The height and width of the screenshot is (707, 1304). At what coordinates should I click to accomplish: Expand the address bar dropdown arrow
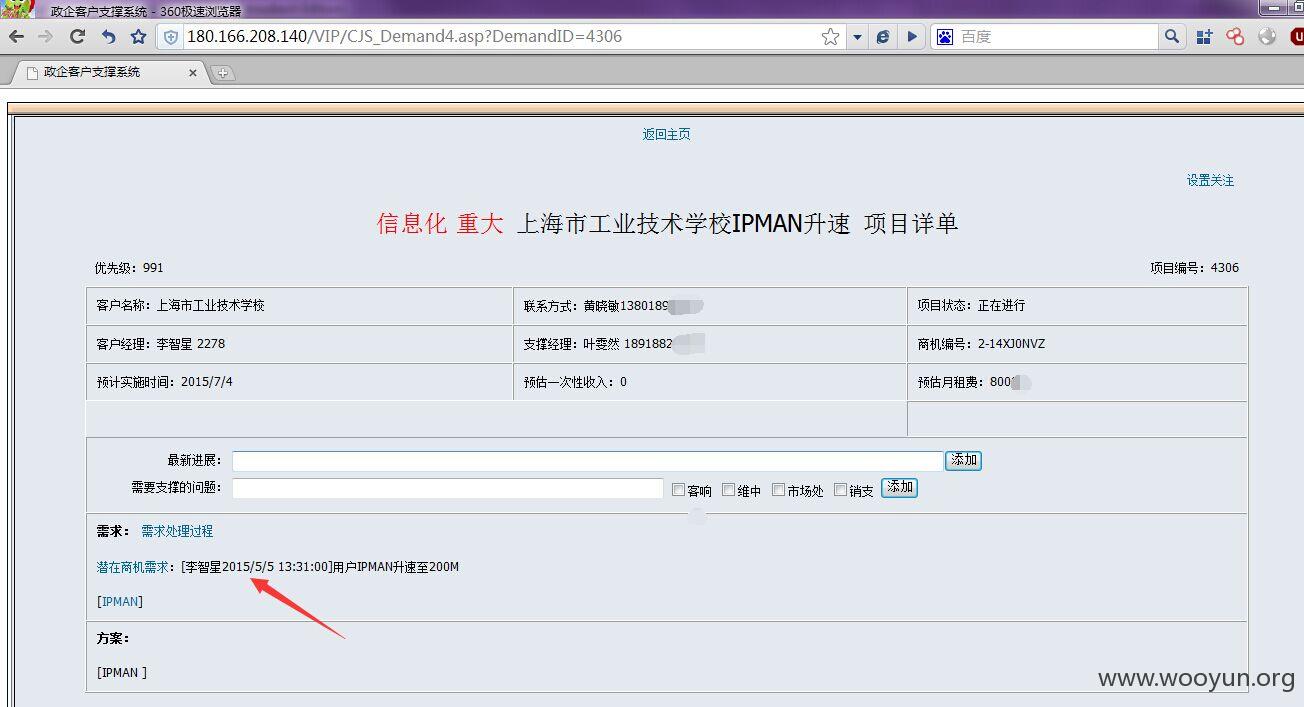pyautogui.click(x=857, y=37)
